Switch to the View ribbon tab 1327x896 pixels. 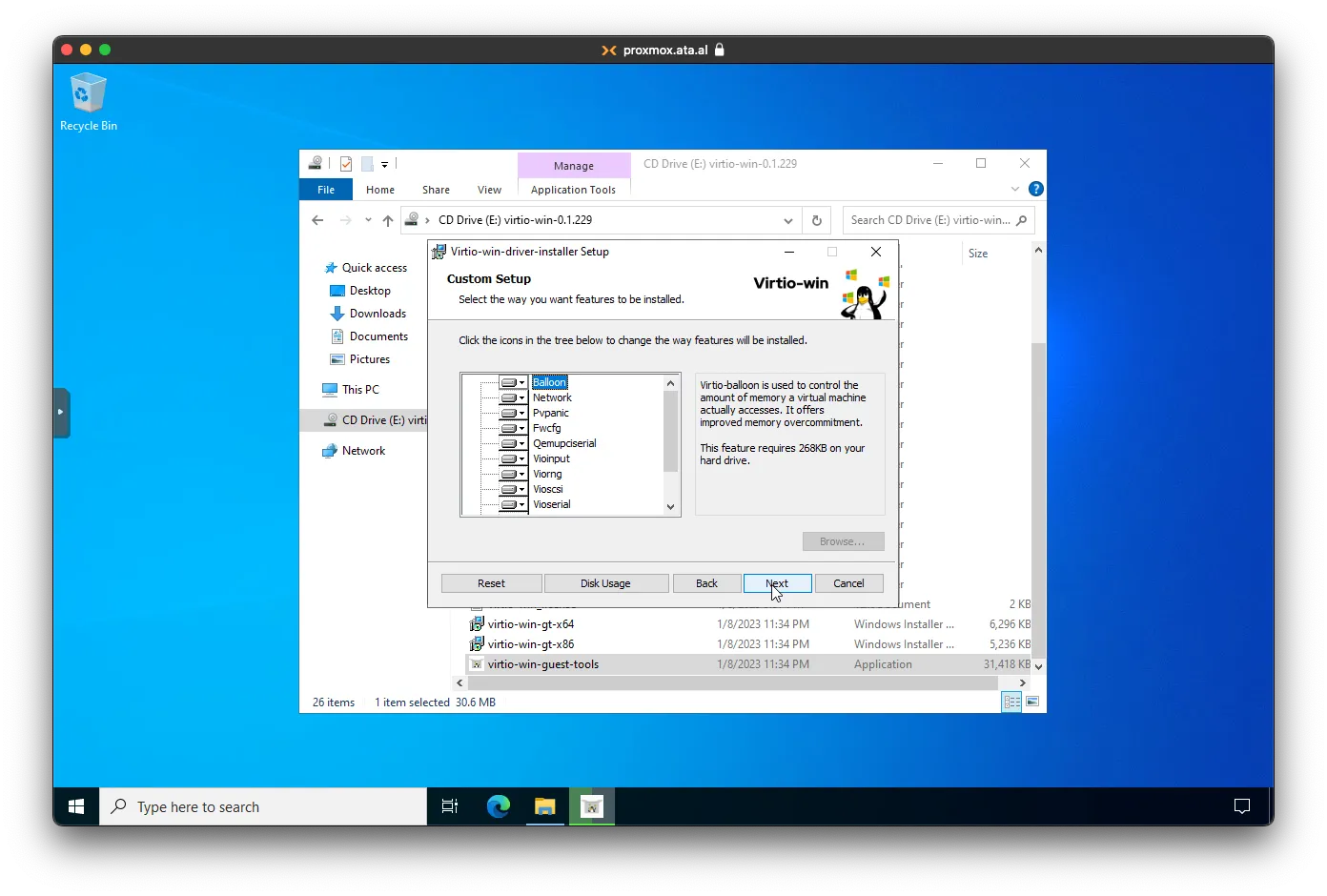pos(489,190)
